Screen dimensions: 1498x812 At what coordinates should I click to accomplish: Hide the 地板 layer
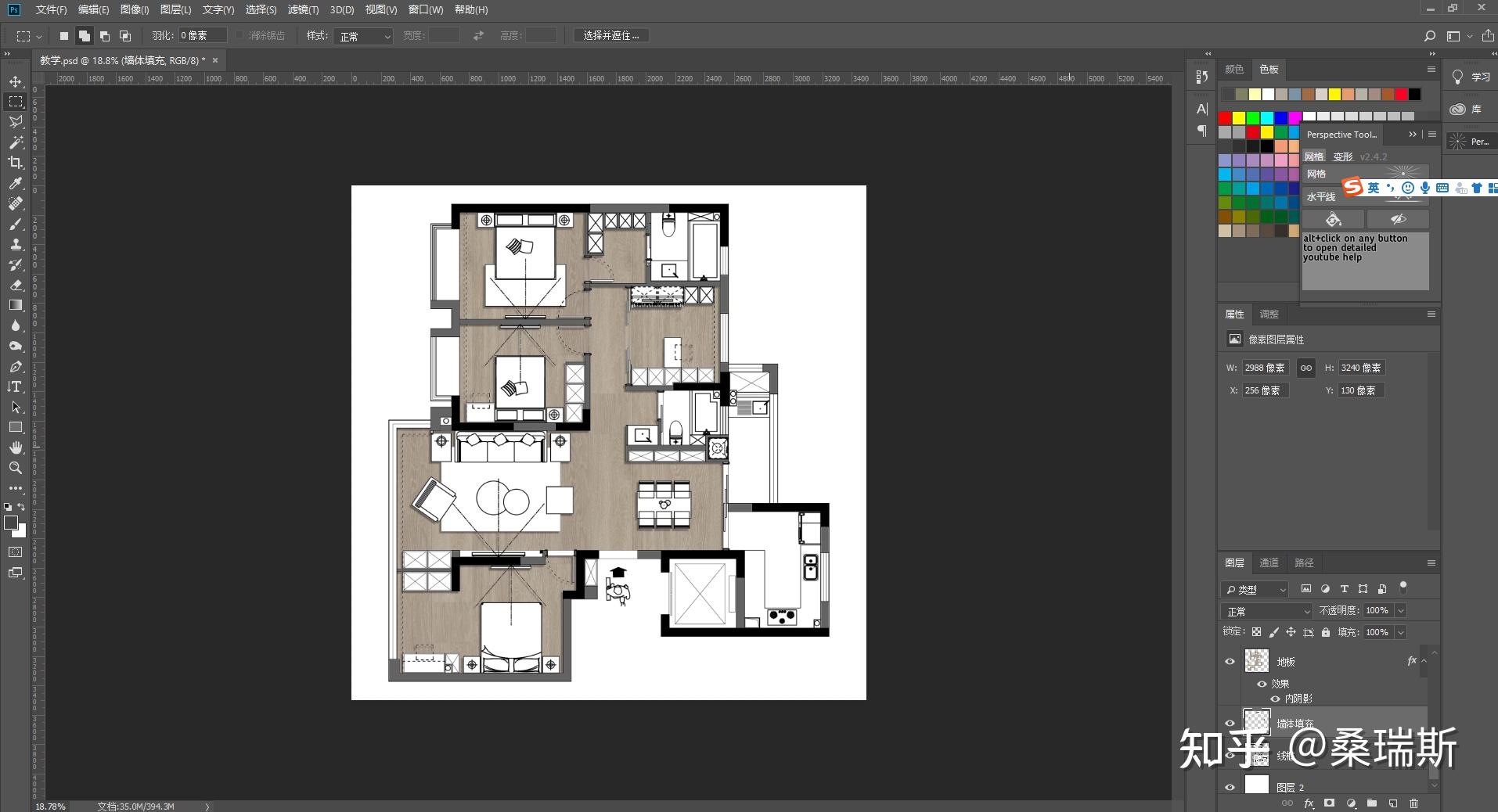(x=1230, y=662)
